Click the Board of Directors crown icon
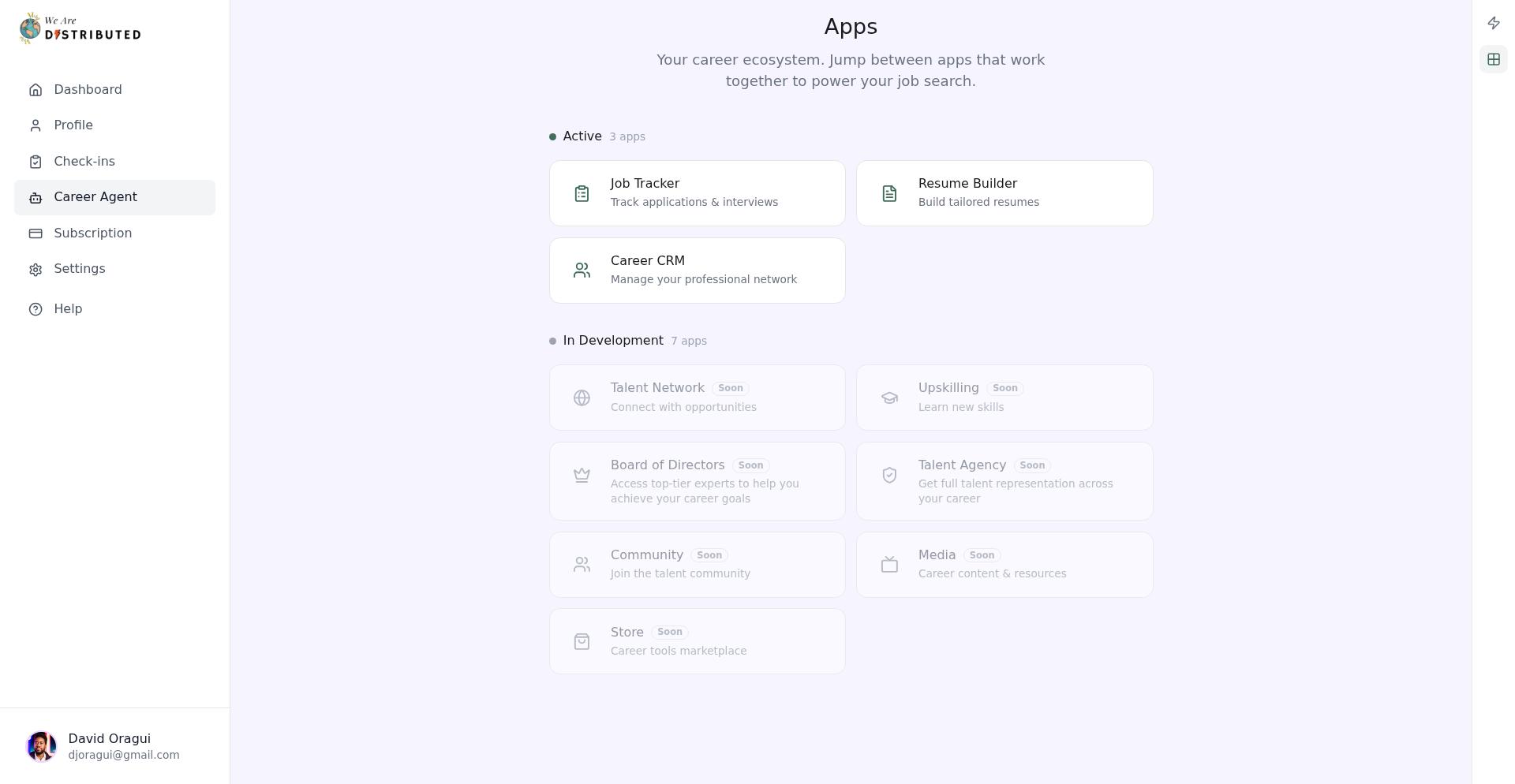The width and height of the screenshot is (1515, 784). tap(582, 475)
